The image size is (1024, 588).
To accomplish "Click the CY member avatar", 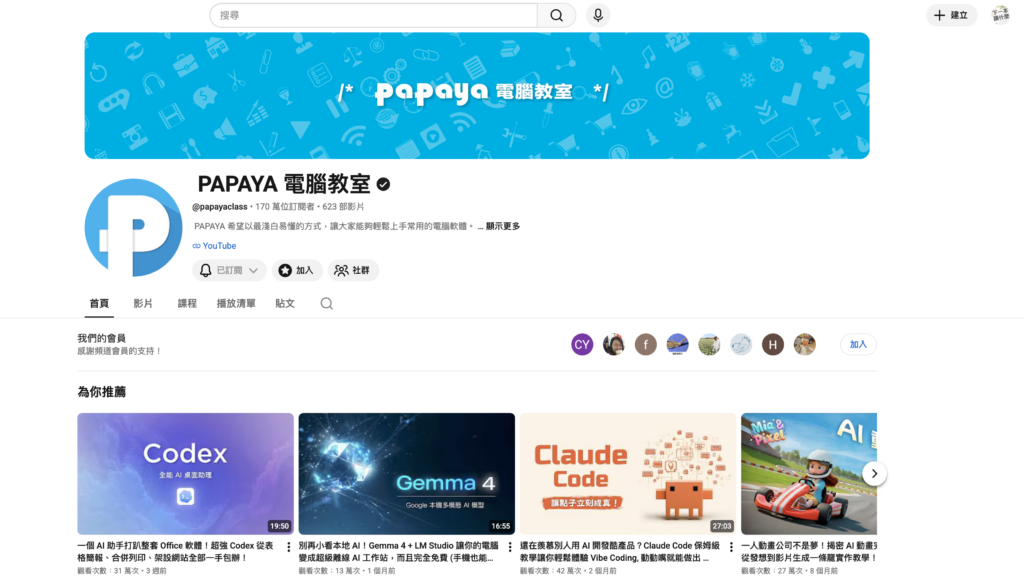I will 582,344.
